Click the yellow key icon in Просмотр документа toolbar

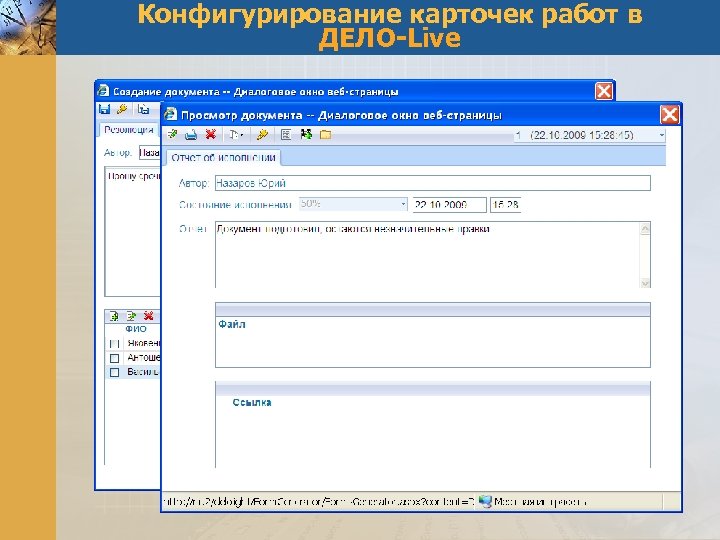(x=262, y=135)
